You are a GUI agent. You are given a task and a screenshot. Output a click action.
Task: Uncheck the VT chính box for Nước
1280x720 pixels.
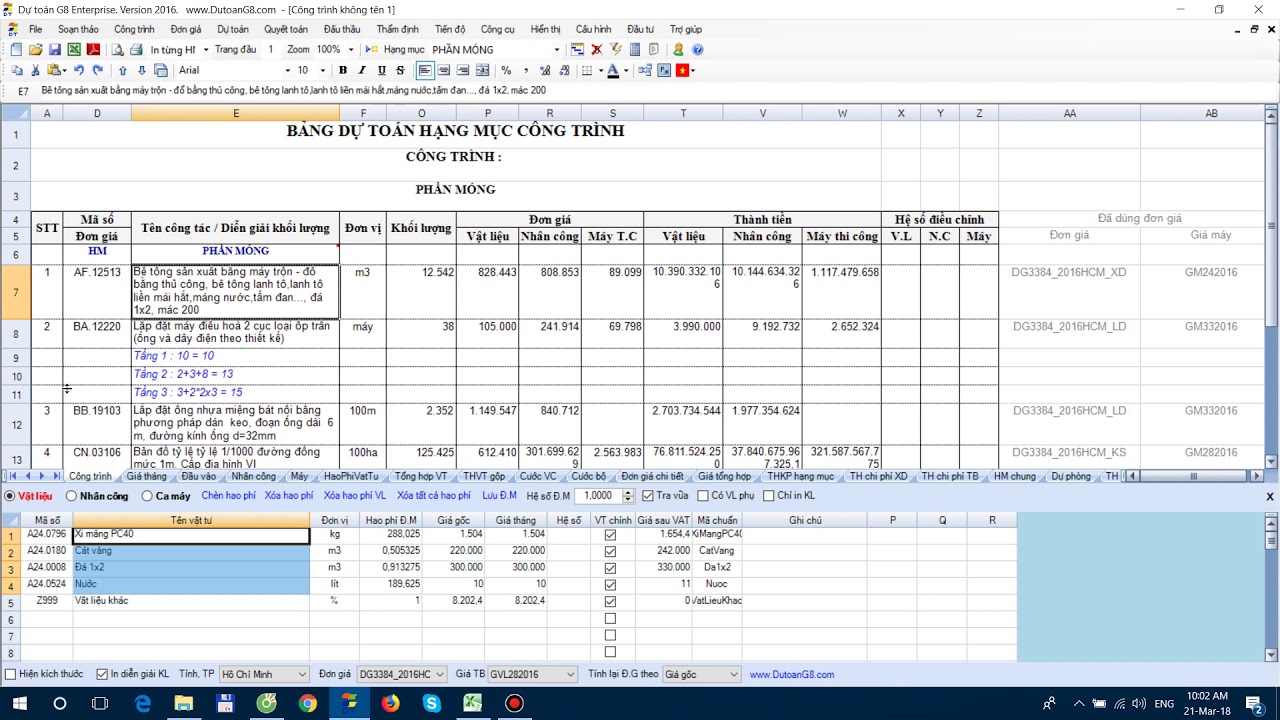coord(610,585)
